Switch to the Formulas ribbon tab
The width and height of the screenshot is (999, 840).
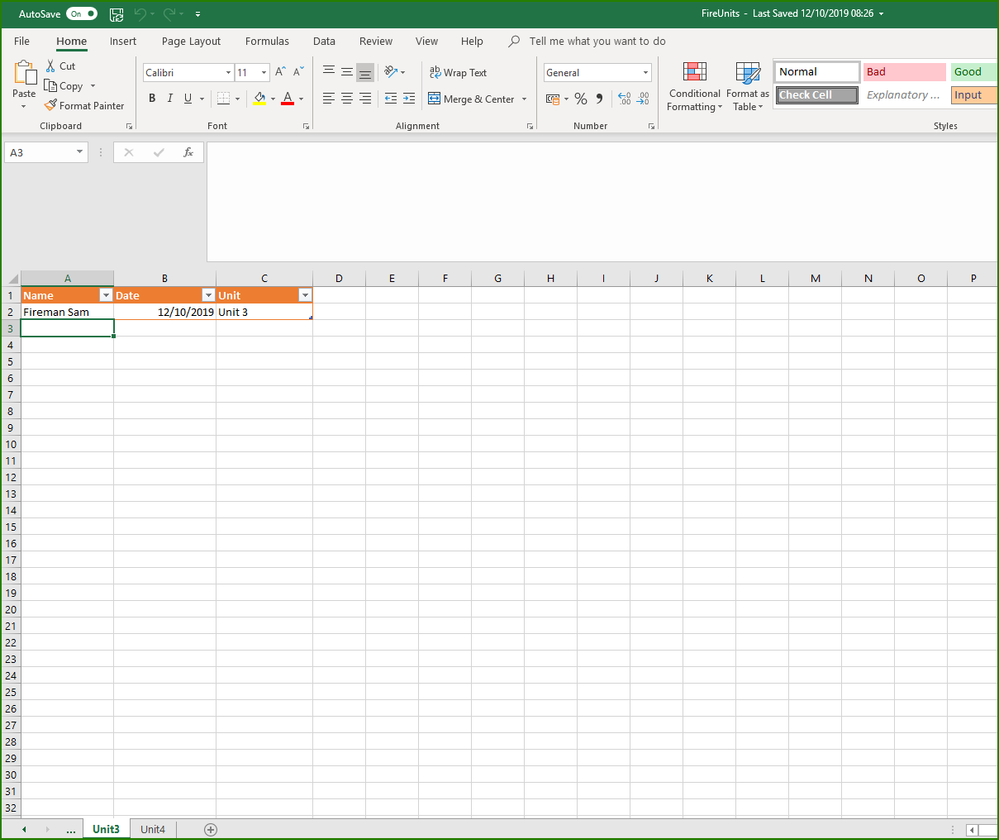[x=266, y=41]
